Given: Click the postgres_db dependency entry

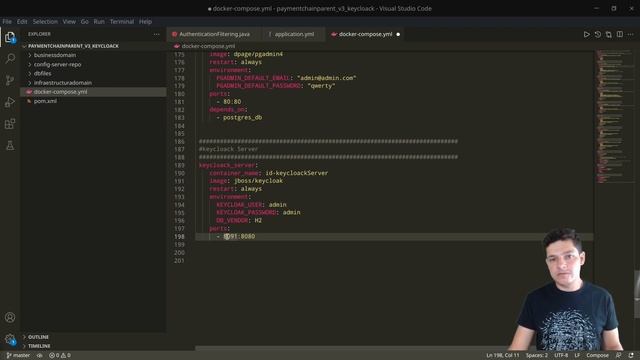Looking at the screenshot, I should (x=242, y=118).
